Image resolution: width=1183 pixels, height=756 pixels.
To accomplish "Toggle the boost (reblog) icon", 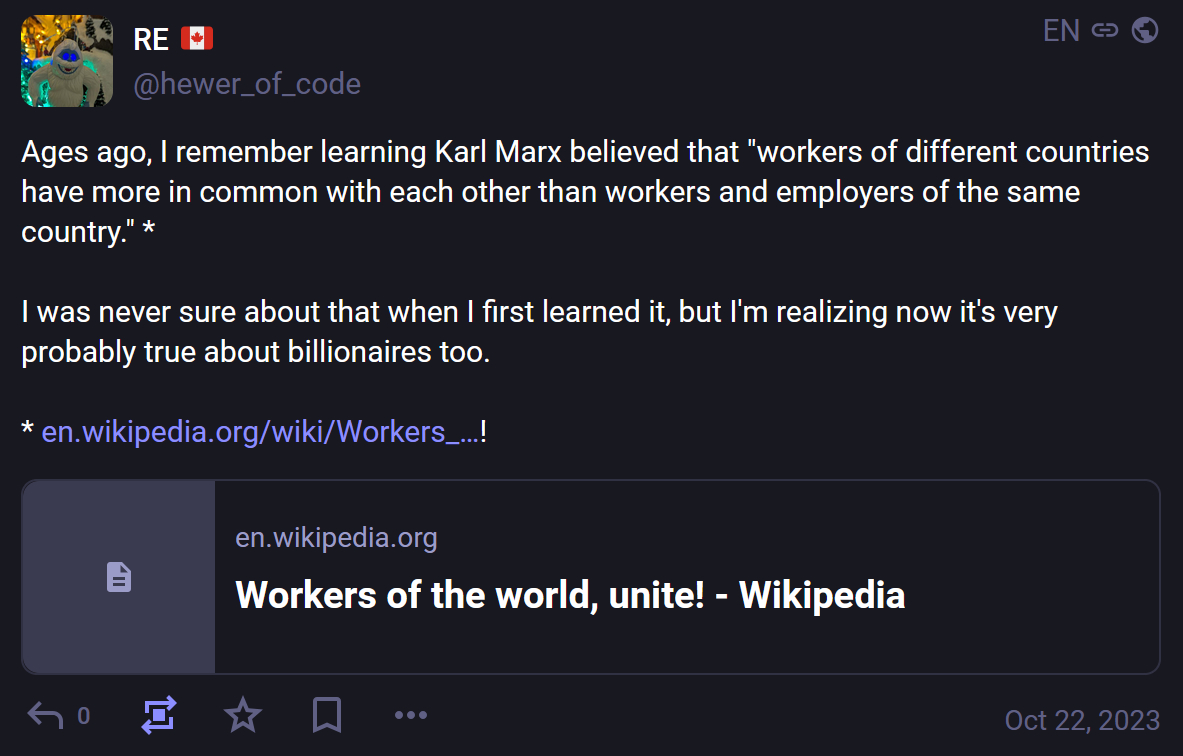I will (159, 715).
